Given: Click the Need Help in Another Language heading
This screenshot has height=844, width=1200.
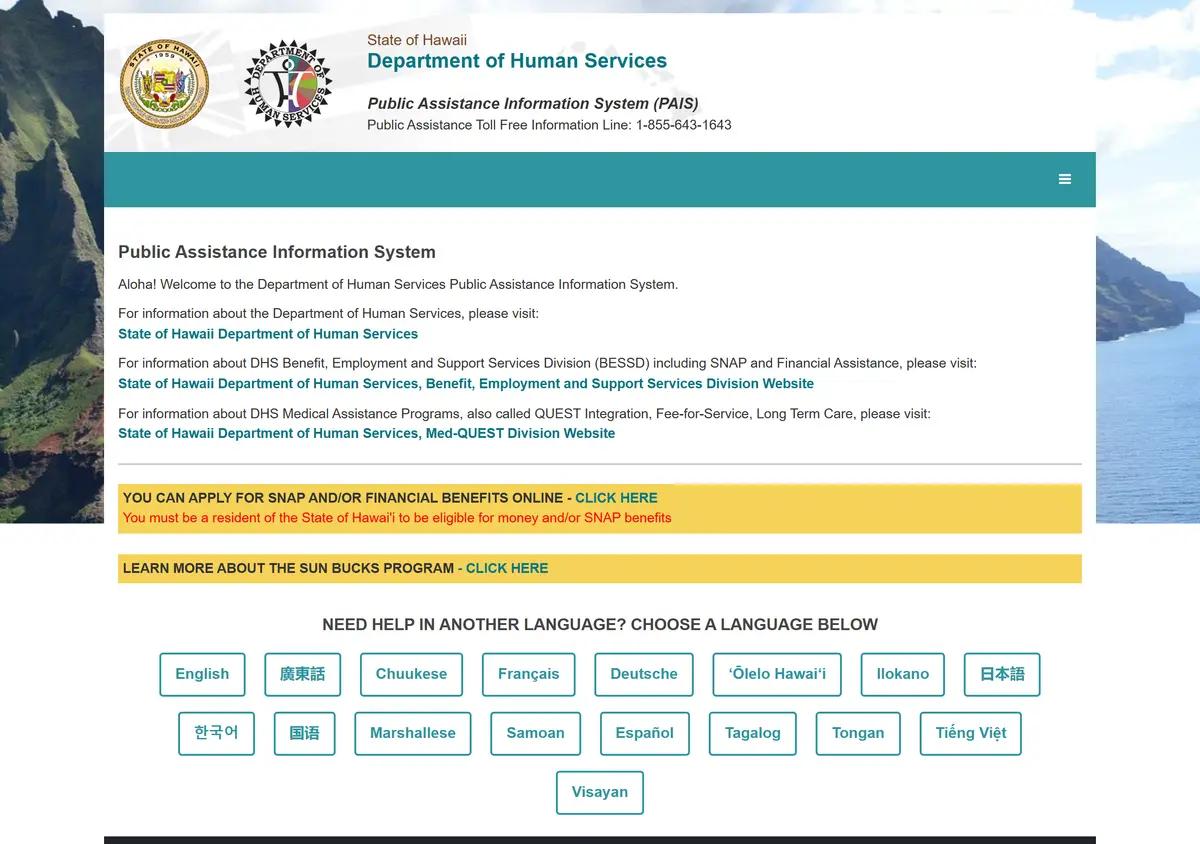Looking at the screenshot, I should tap(600, 625).
